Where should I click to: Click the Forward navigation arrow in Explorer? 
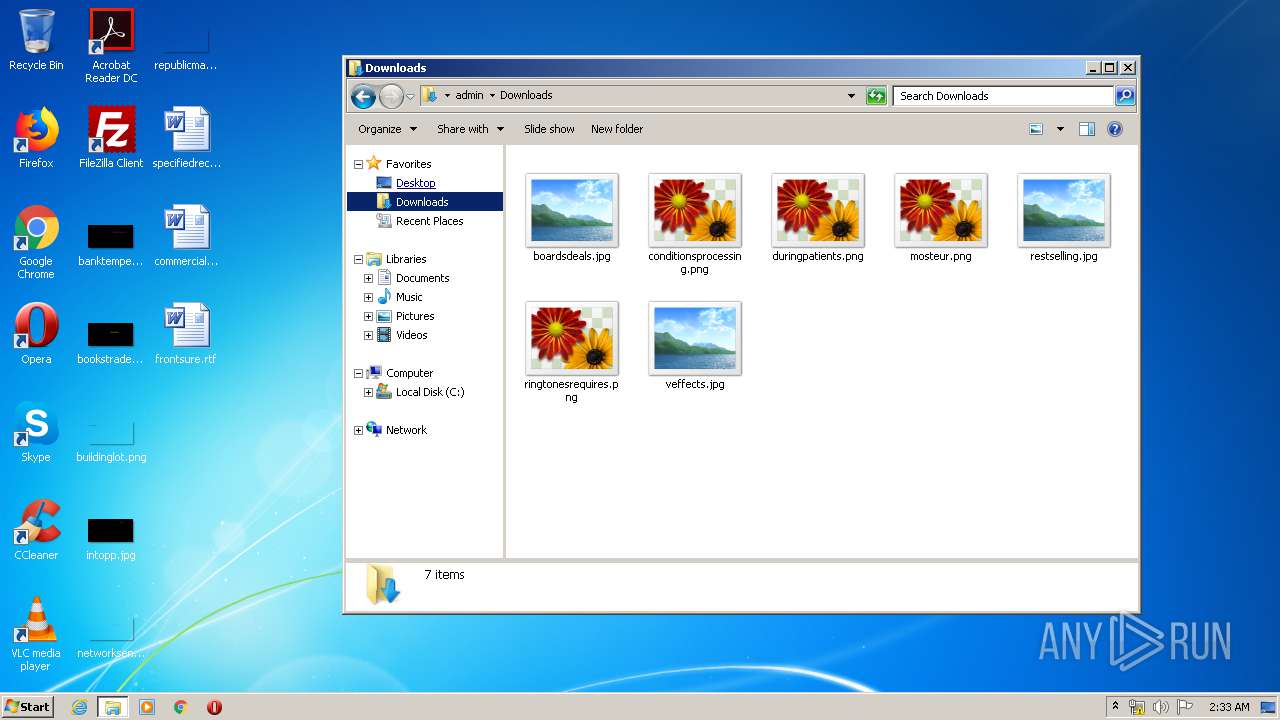[x=391, y=96]
